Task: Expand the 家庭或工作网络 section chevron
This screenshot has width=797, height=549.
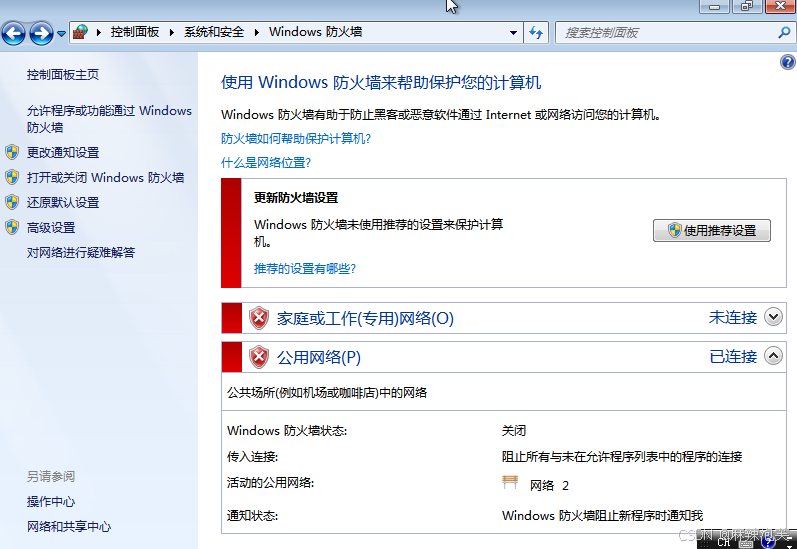Action: 773,317
